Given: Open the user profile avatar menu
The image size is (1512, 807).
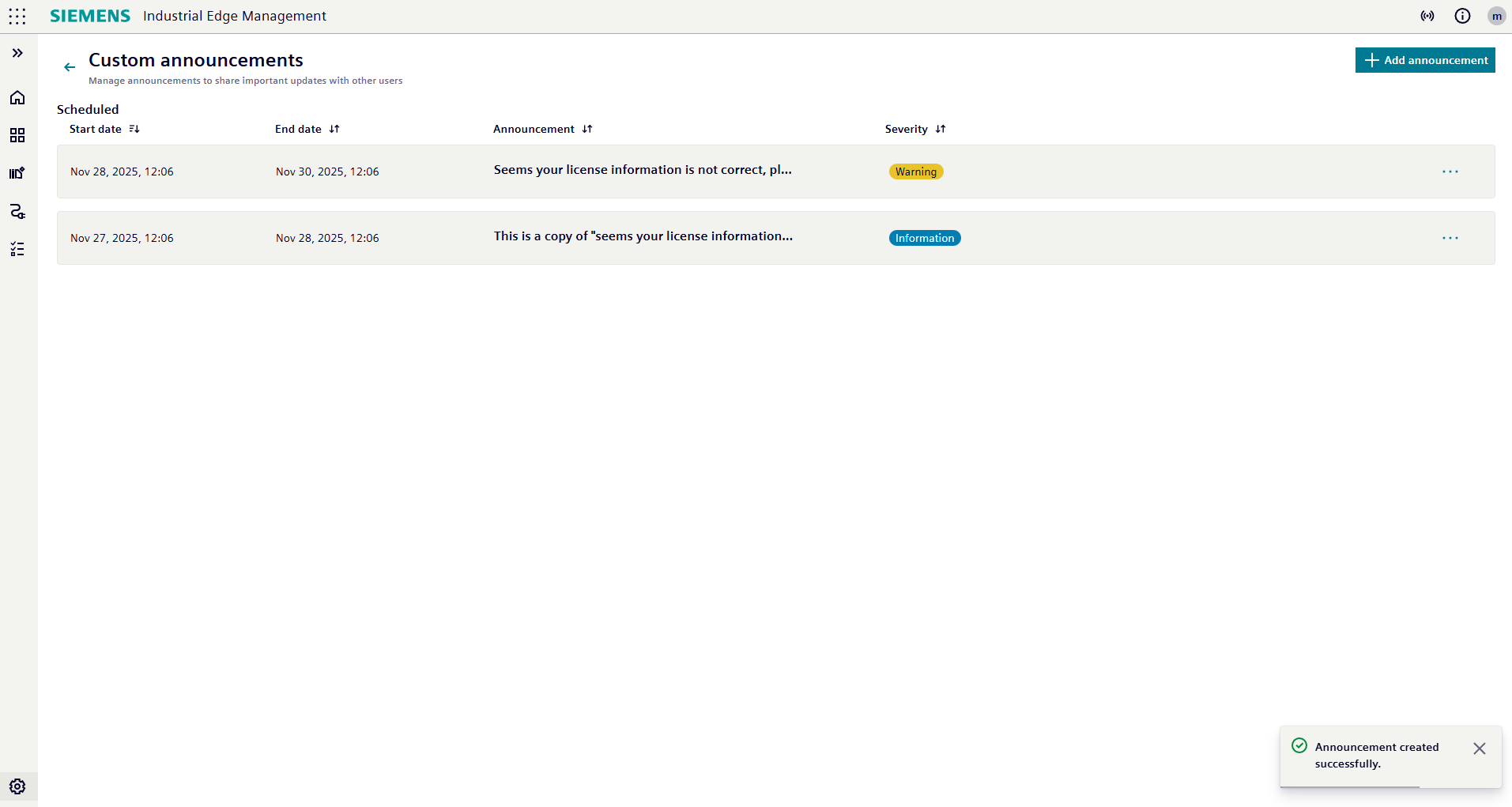Looking at the screenshot, I should click(1496, 16).
